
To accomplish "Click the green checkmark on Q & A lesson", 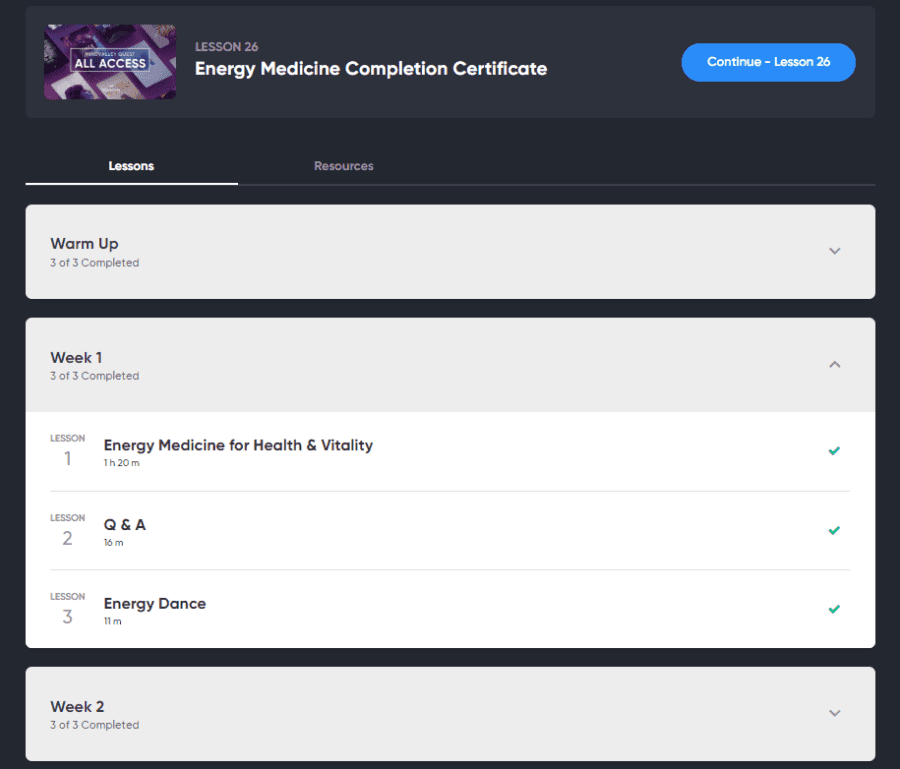I will 834,530.
